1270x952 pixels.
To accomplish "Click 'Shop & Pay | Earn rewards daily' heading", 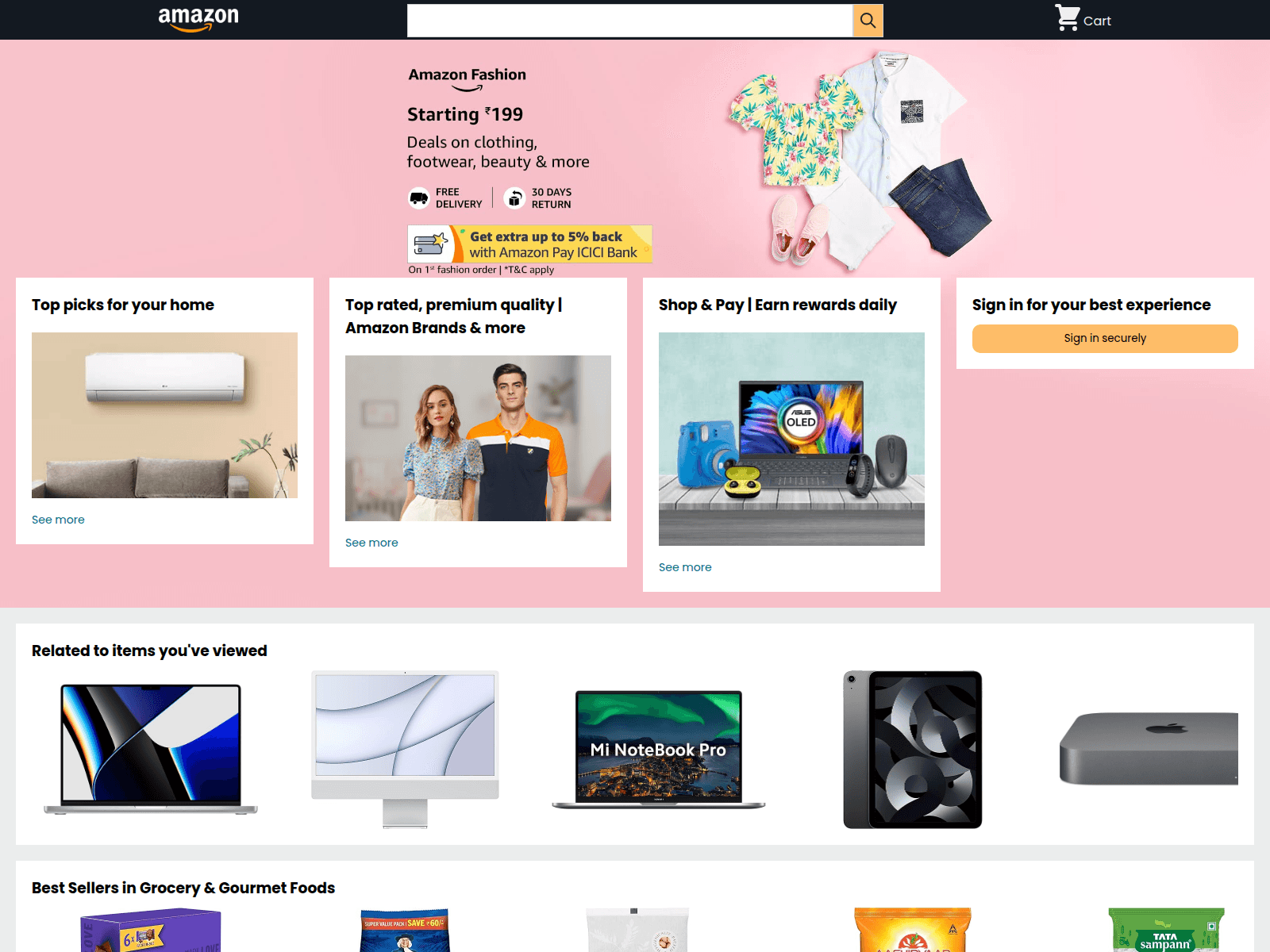I will [x=778, y=305].
